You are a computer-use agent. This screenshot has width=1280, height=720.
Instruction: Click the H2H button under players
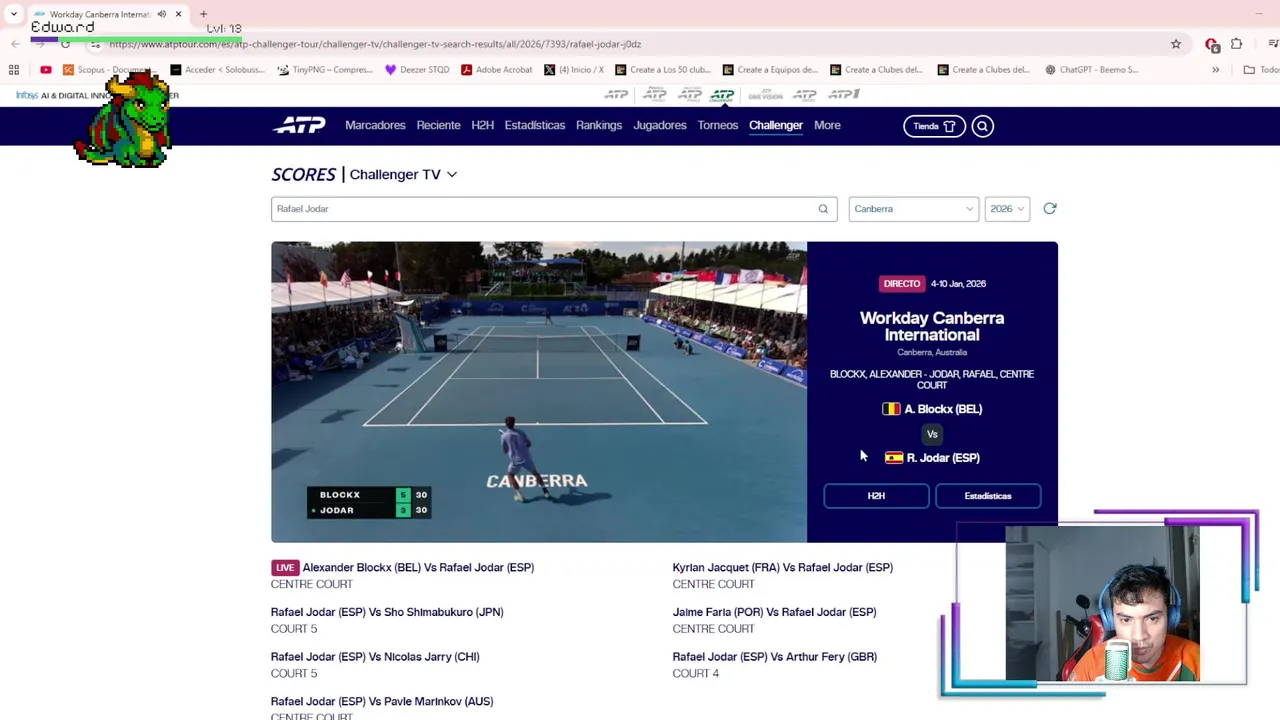click(x=876, y=496)
